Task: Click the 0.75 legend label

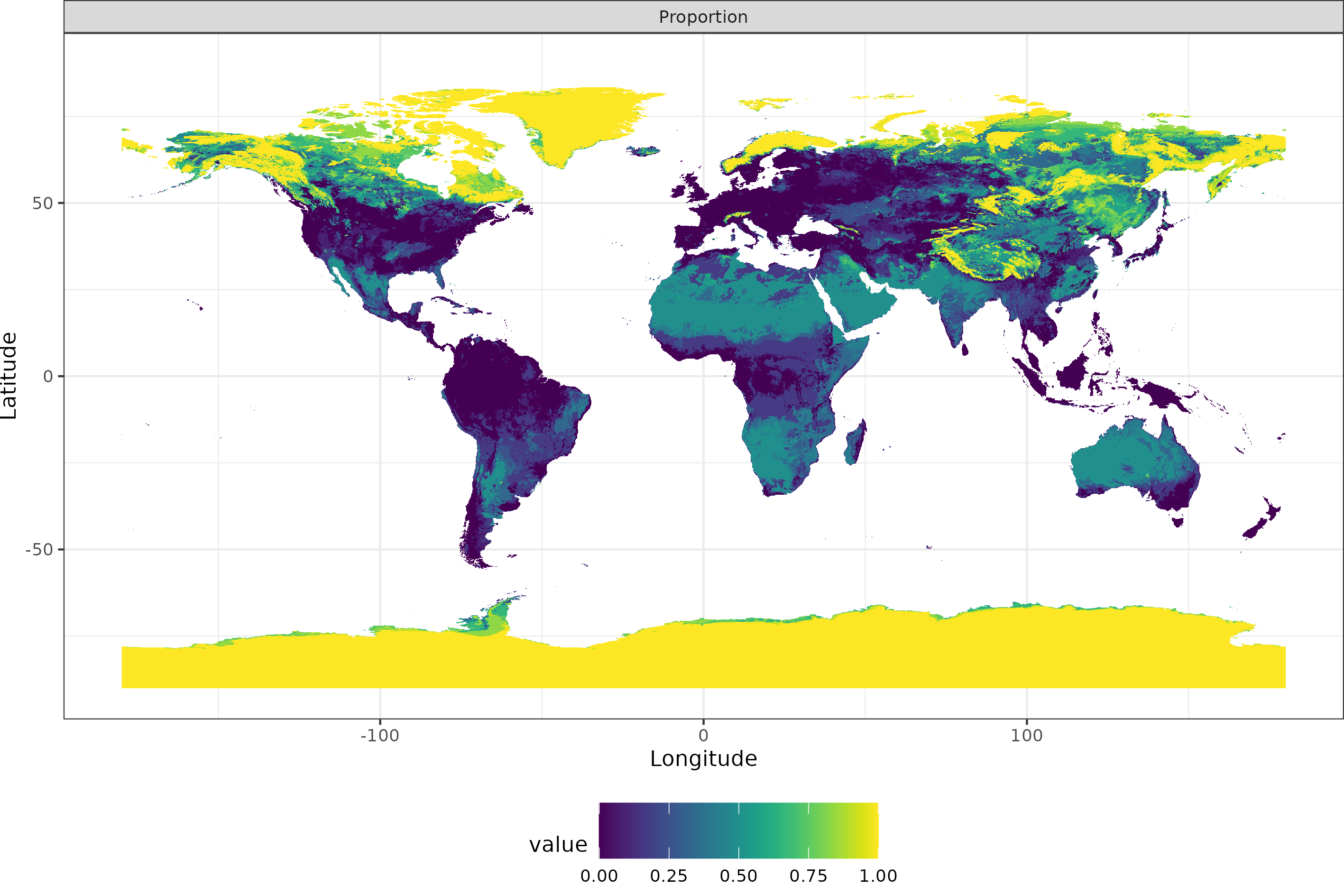Action: [x=808, y=876]
